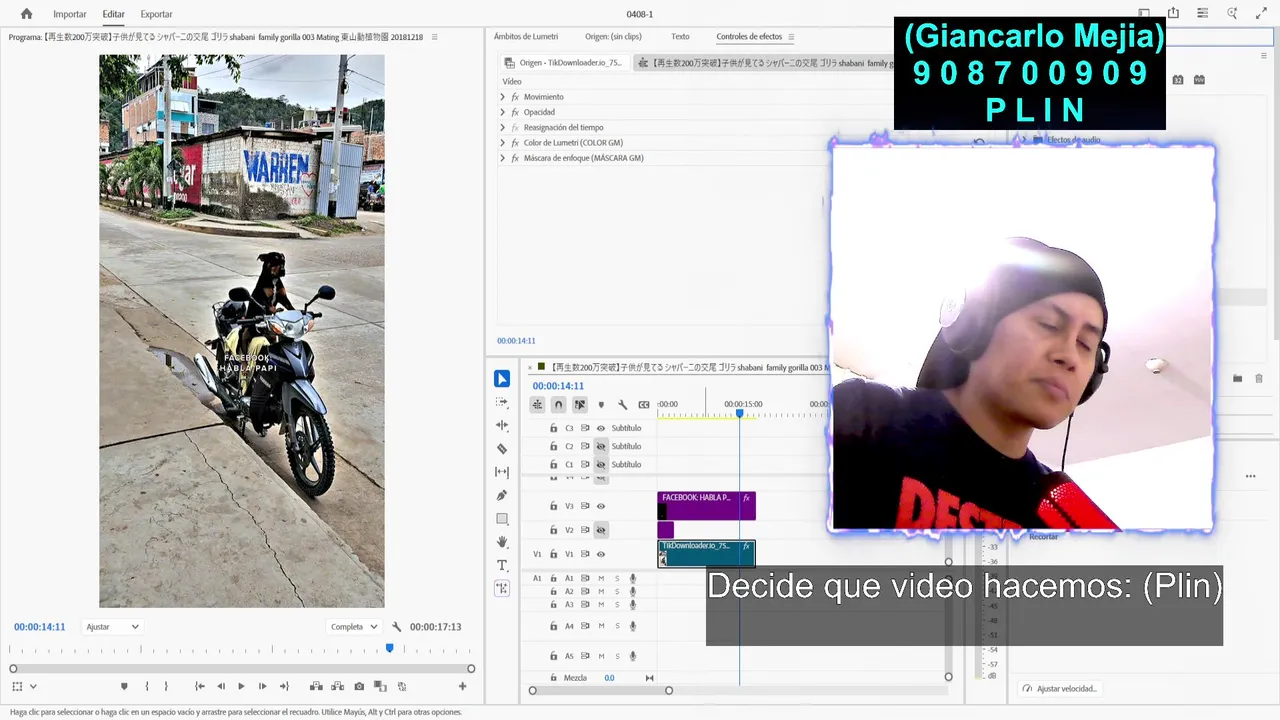
Task: Switch to the Exportar tab
Action: pyautogui.click(x=156, y=14)
